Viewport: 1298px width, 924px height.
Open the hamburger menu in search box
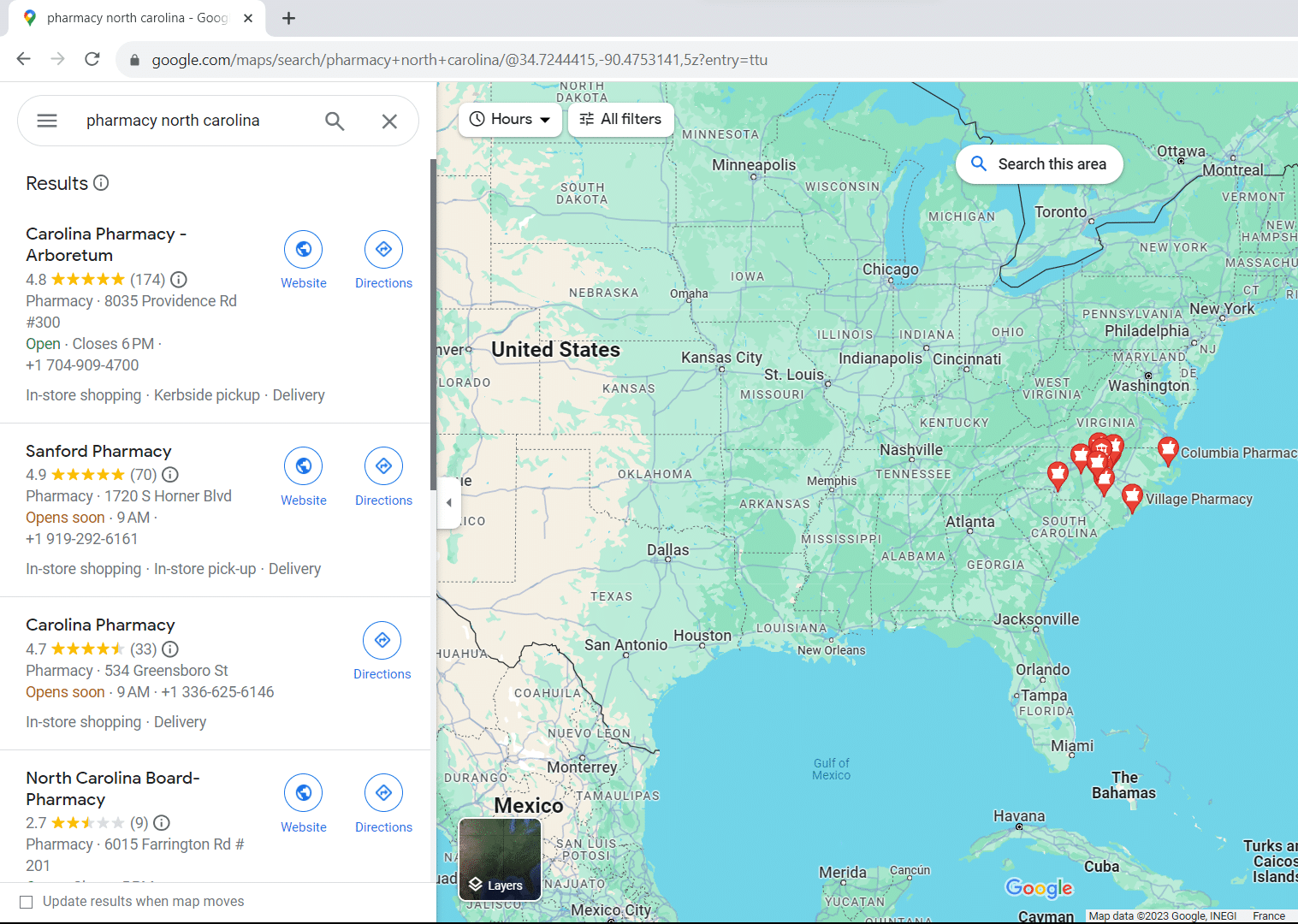[x=47, y=121]
